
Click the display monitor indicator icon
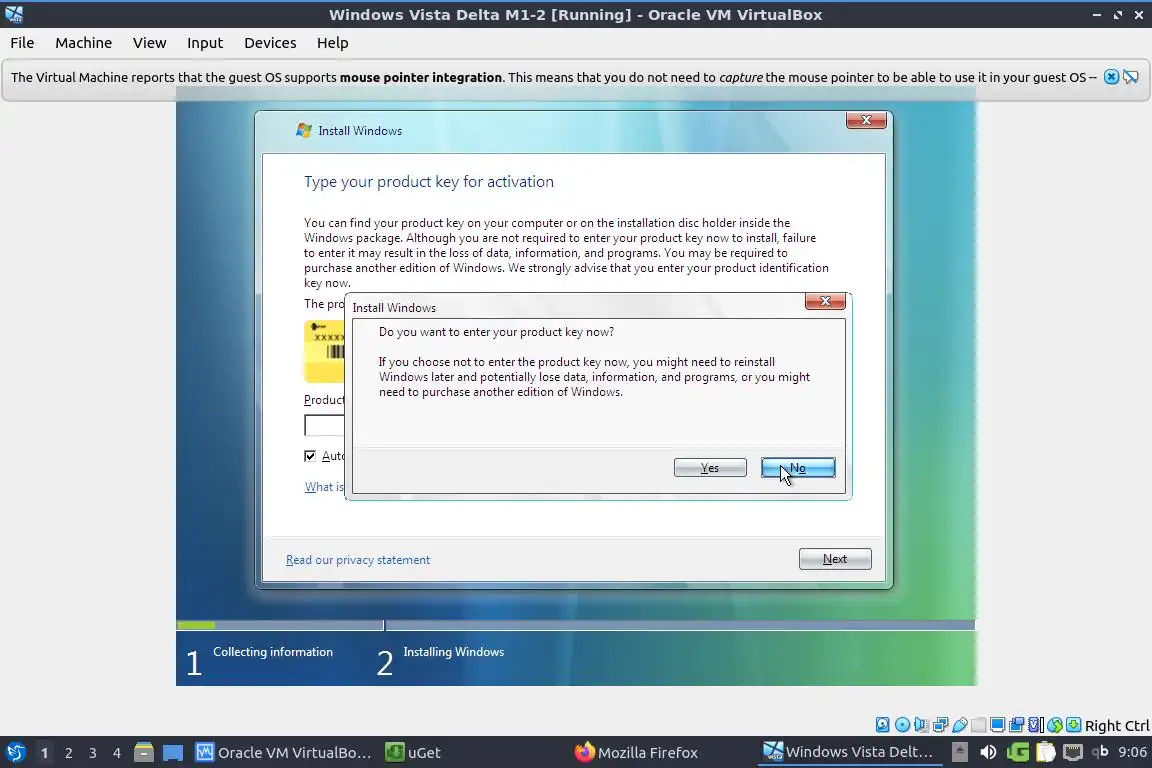pos(998,725)
